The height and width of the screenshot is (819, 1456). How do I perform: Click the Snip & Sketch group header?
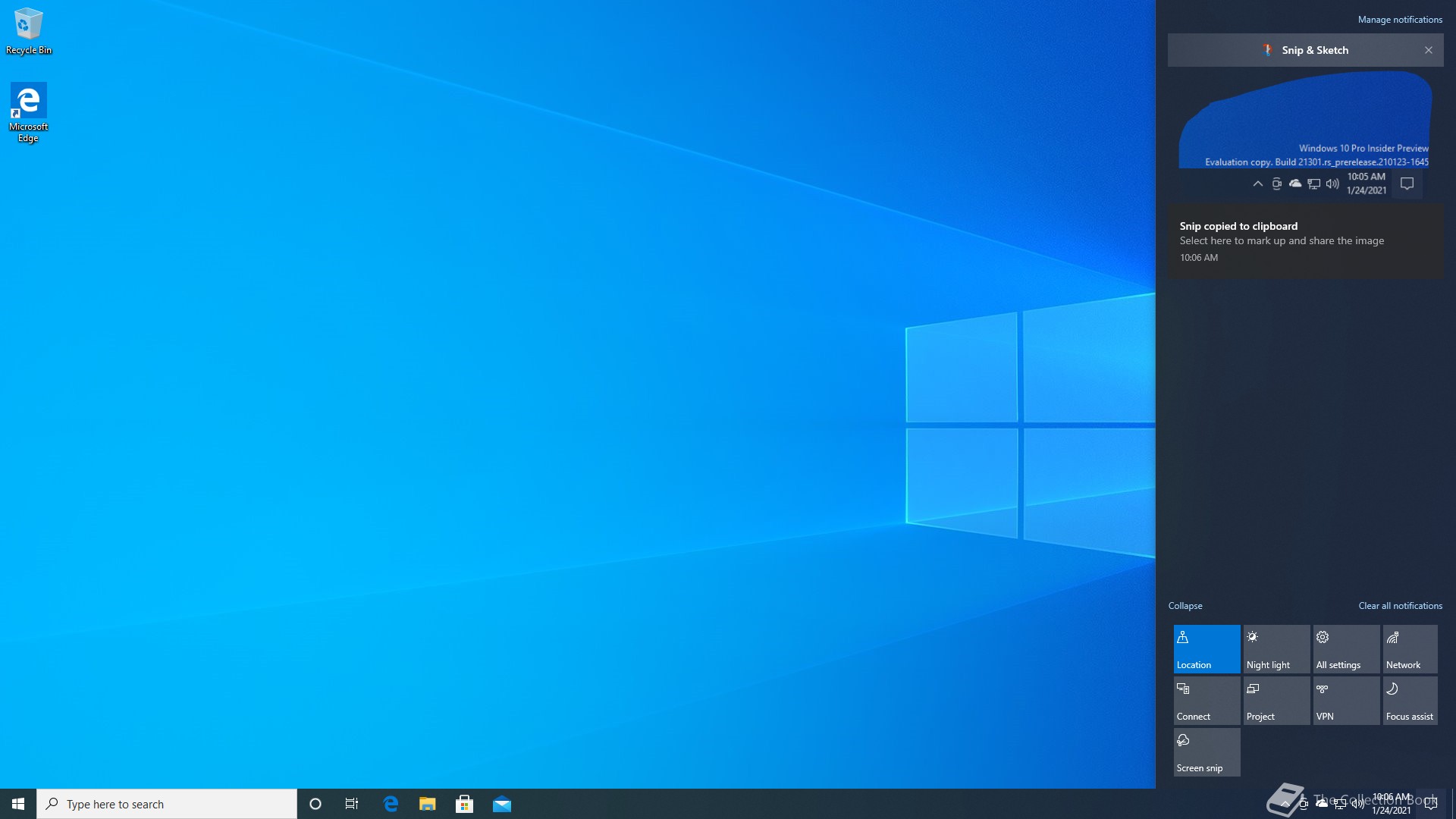point(1306,50)
